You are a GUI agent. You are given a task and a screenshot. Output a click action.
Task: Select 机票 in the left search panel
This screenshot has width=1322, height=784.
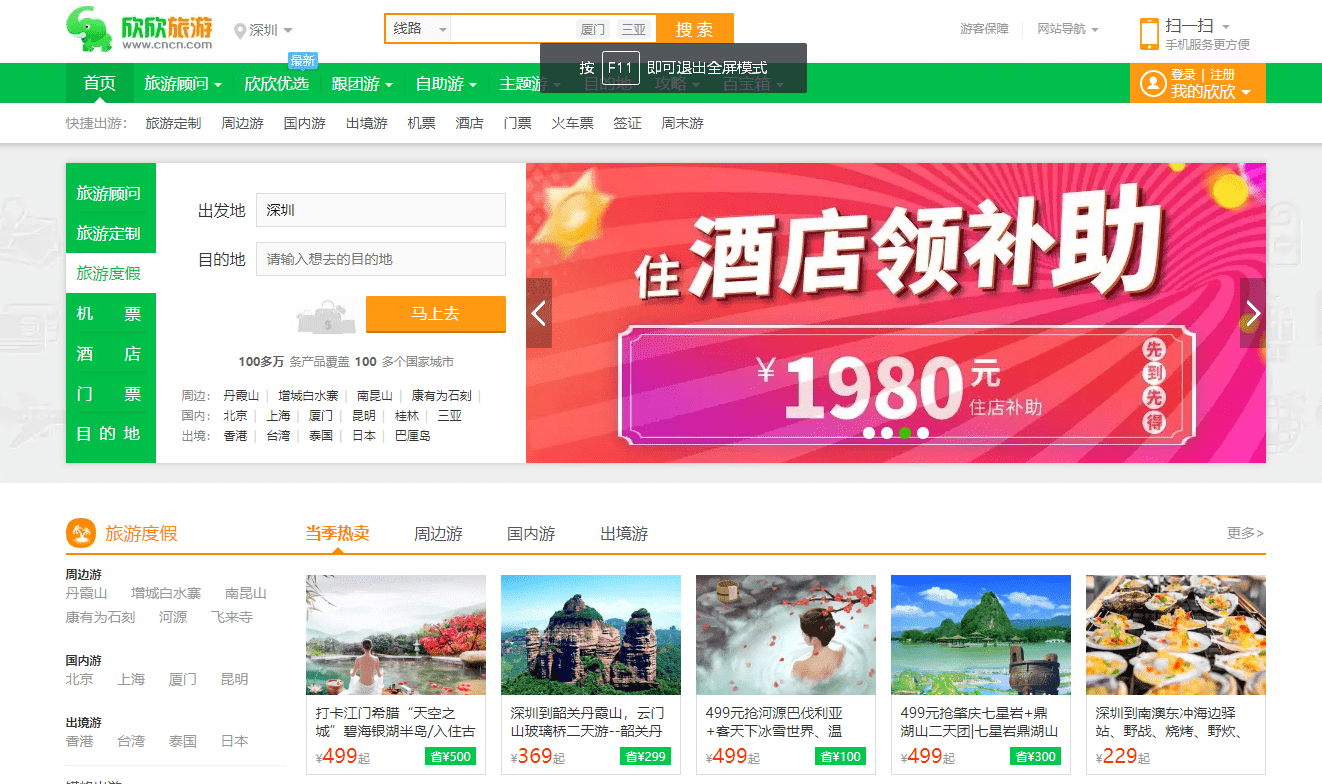(109, 313)
